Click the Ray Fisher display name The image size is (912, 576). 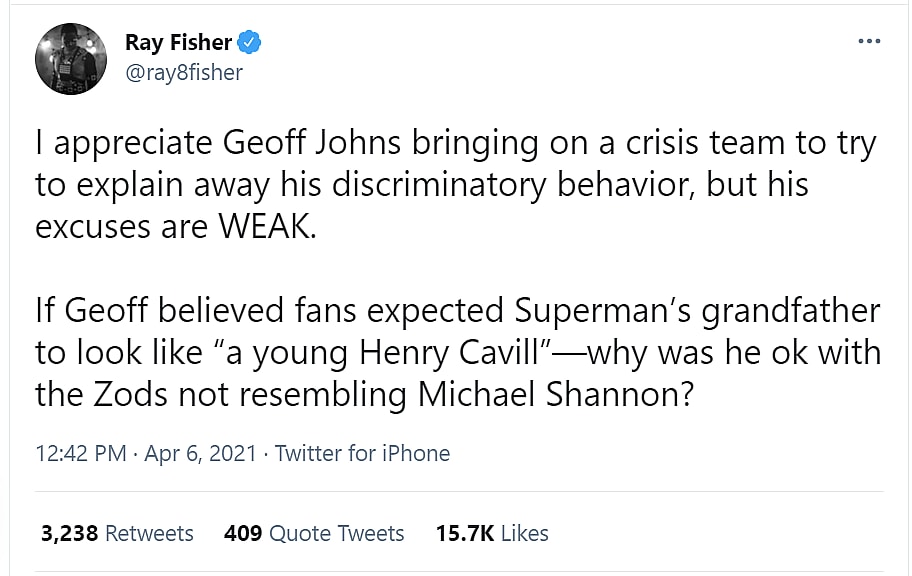[x=178, y=43]
